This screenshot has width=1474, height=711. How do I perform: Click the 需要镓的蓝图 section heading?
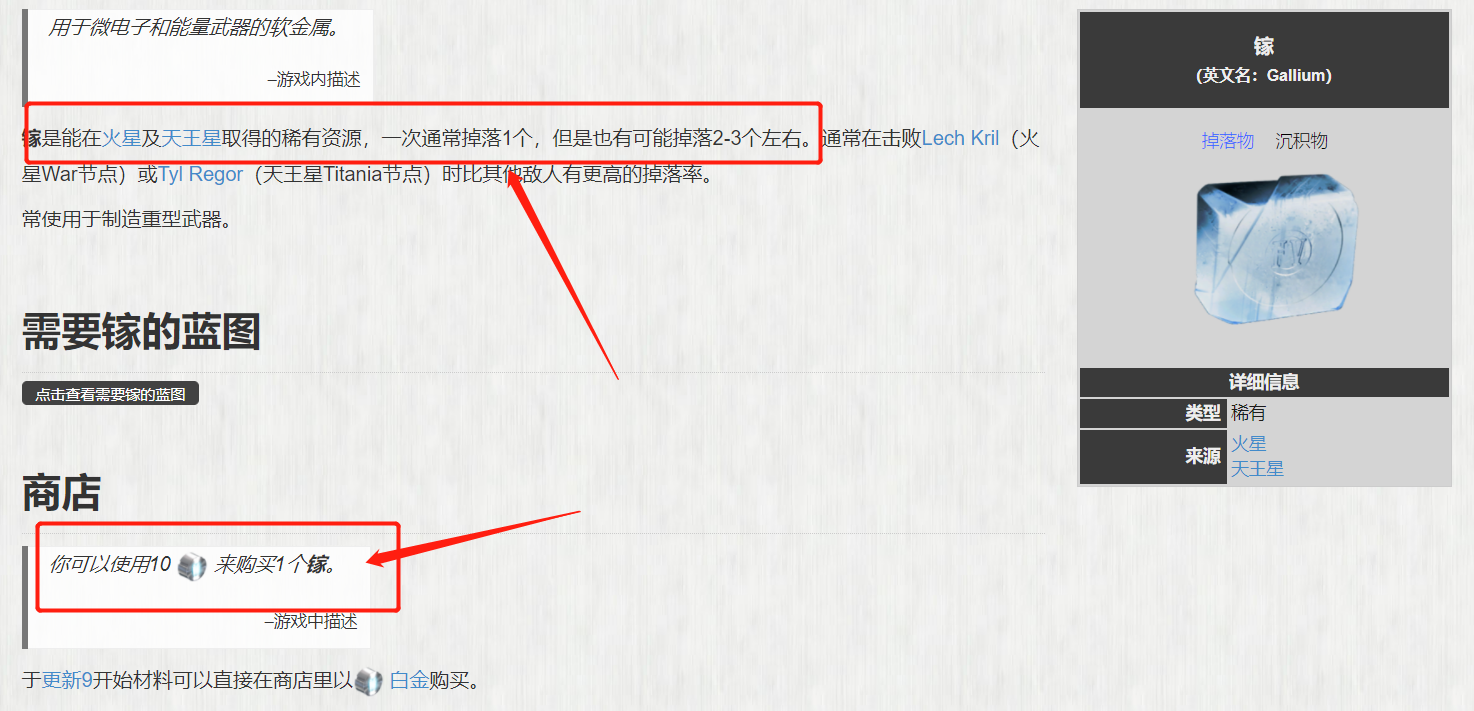pos(141,332)
